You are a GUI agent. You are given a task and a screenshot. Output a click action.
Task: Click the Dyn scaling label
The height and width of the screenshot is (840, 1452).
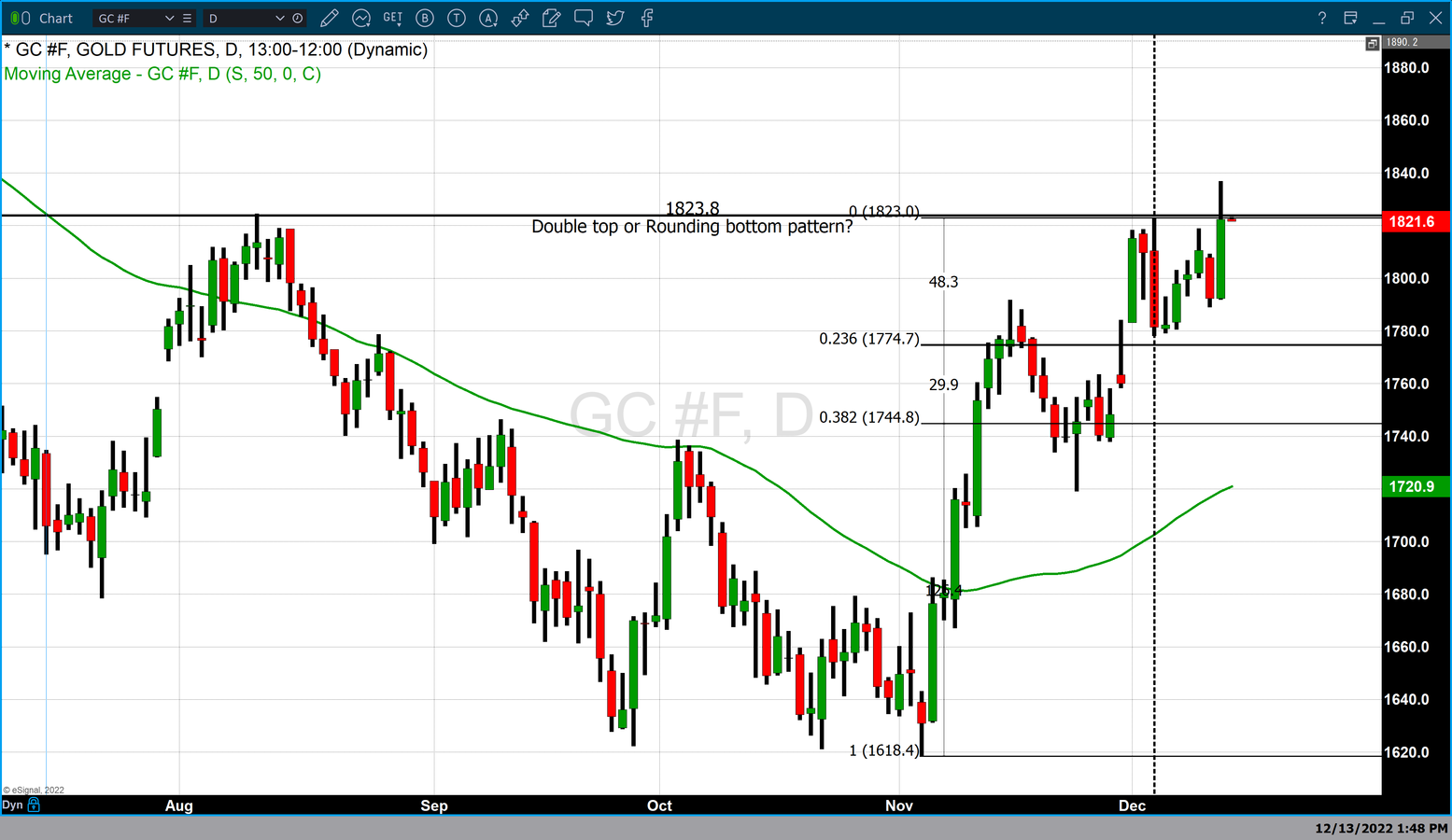coord(12,805)
